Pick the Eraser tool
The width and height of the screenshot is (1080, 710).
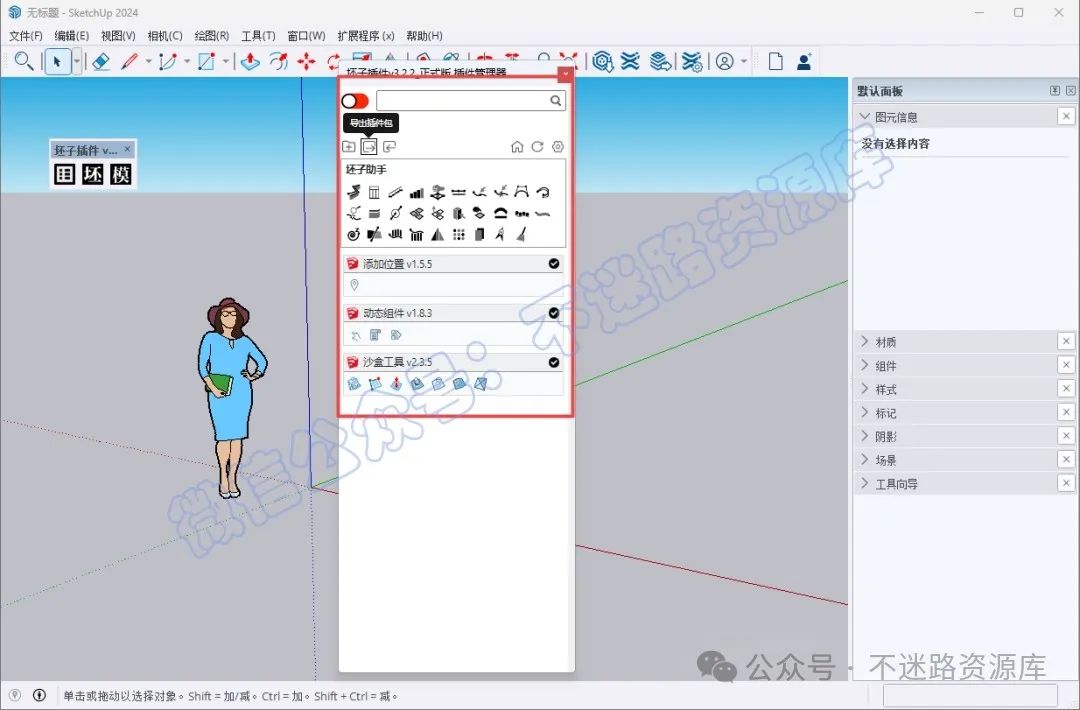pyautogui.click(x=101, y=61)
